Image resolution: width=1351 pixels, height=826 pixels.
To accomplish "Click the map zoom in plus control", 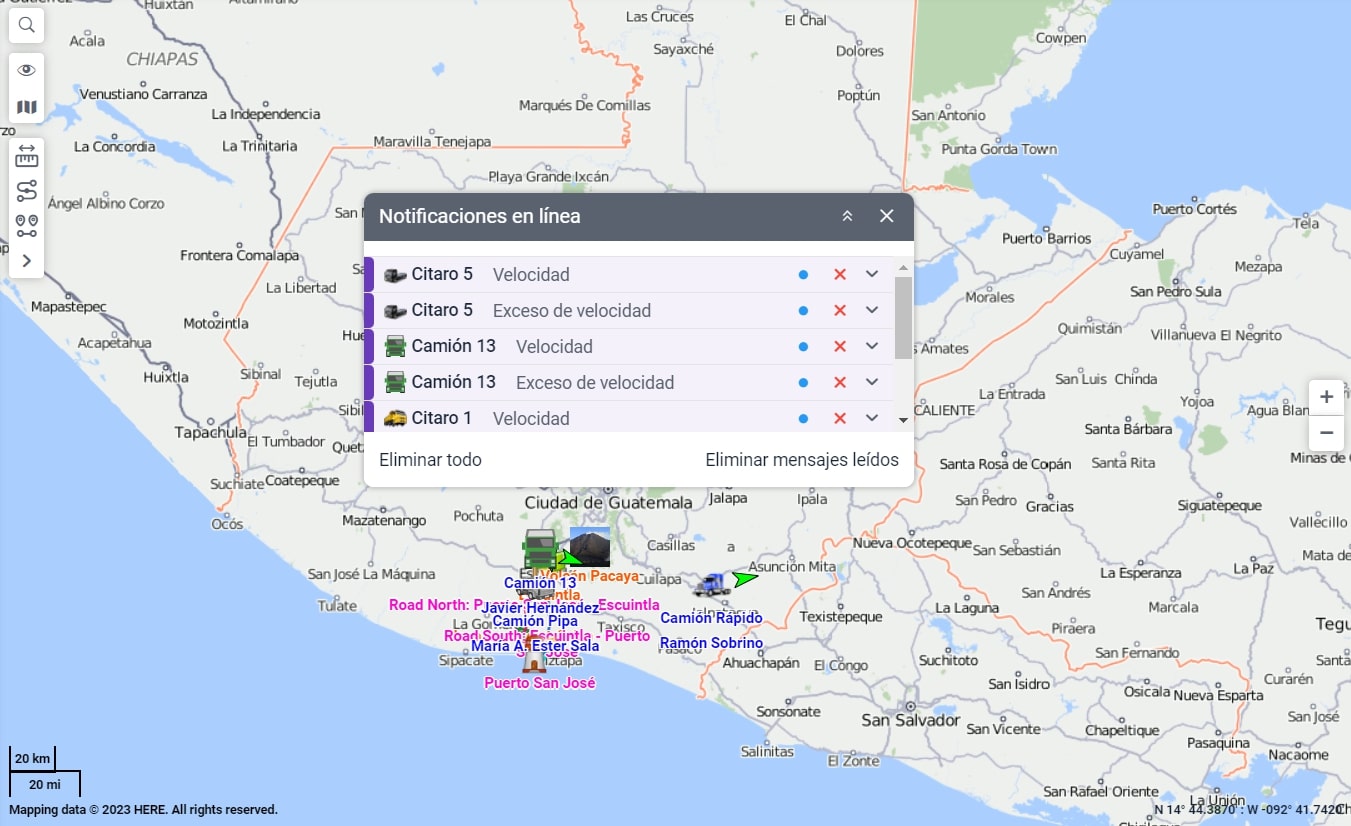I will (x=1326, y=397).
